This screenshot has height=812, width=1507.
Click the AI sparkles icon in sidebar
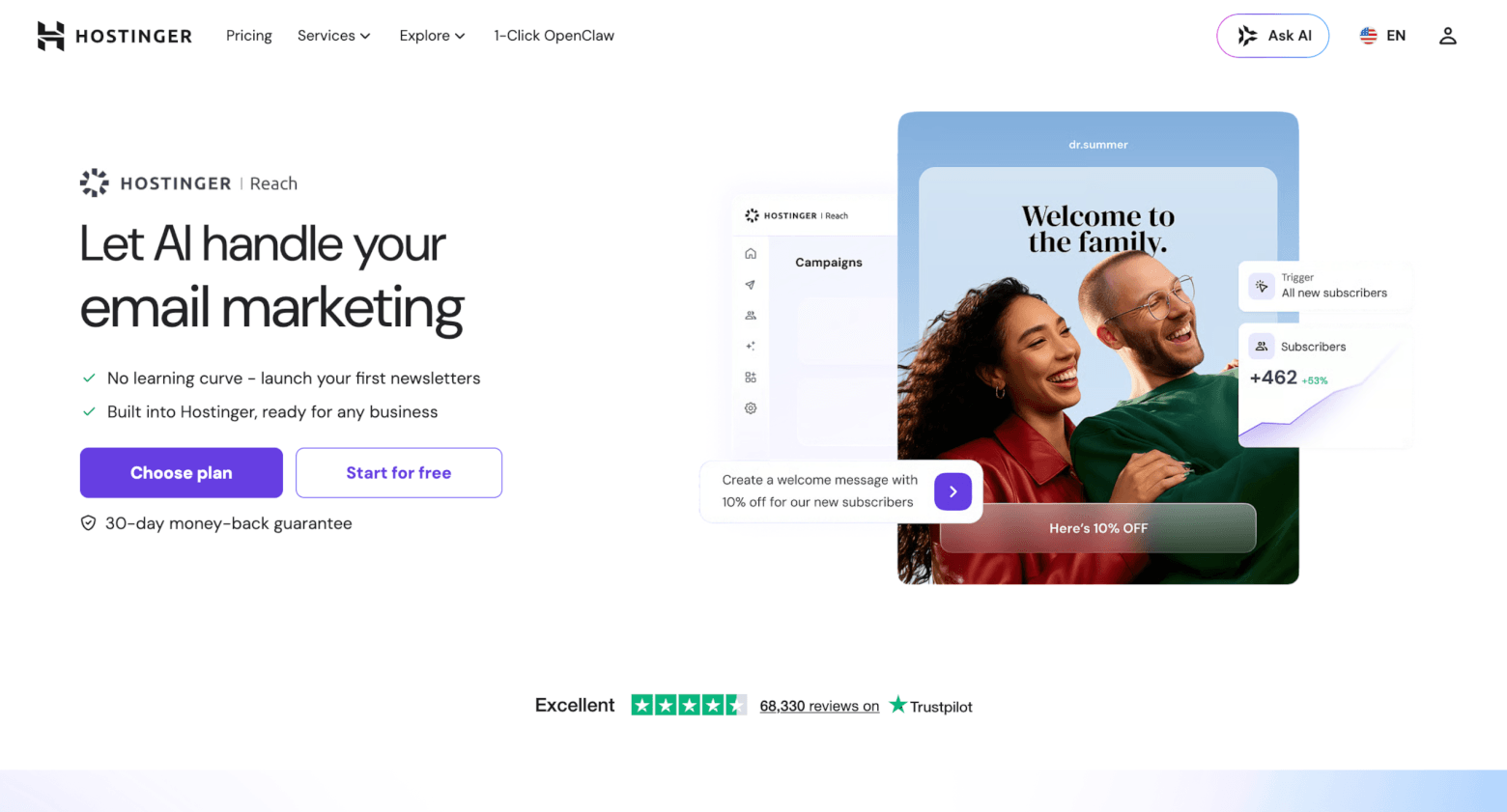tap(751, 346)
